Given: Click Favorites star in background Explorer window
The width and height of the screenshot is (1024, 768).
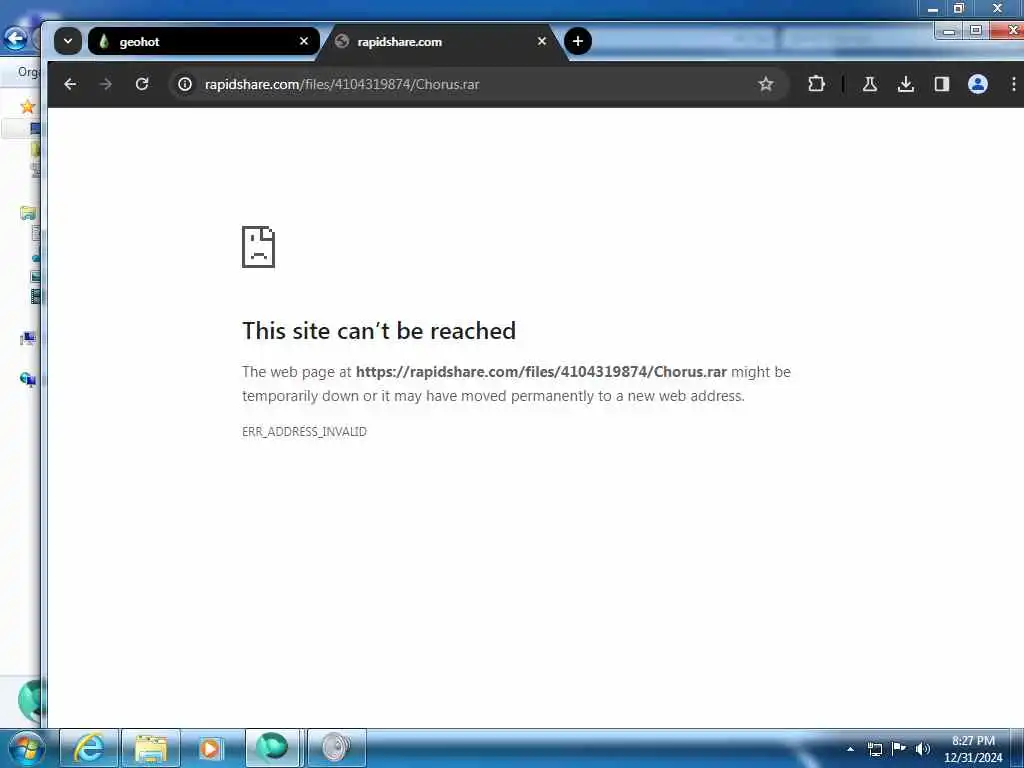Looking at the screenshot, I should 27,106.
